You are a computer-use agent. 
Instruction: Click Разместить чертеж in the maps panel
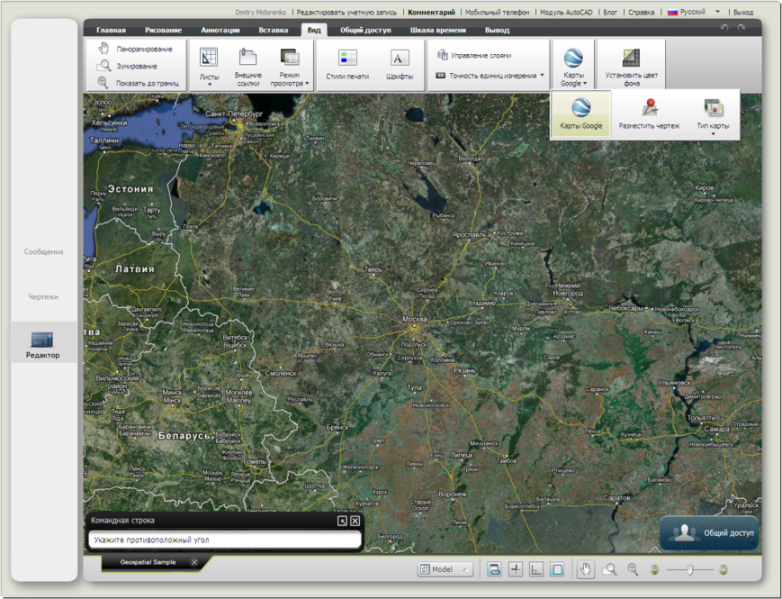point(648,114)
